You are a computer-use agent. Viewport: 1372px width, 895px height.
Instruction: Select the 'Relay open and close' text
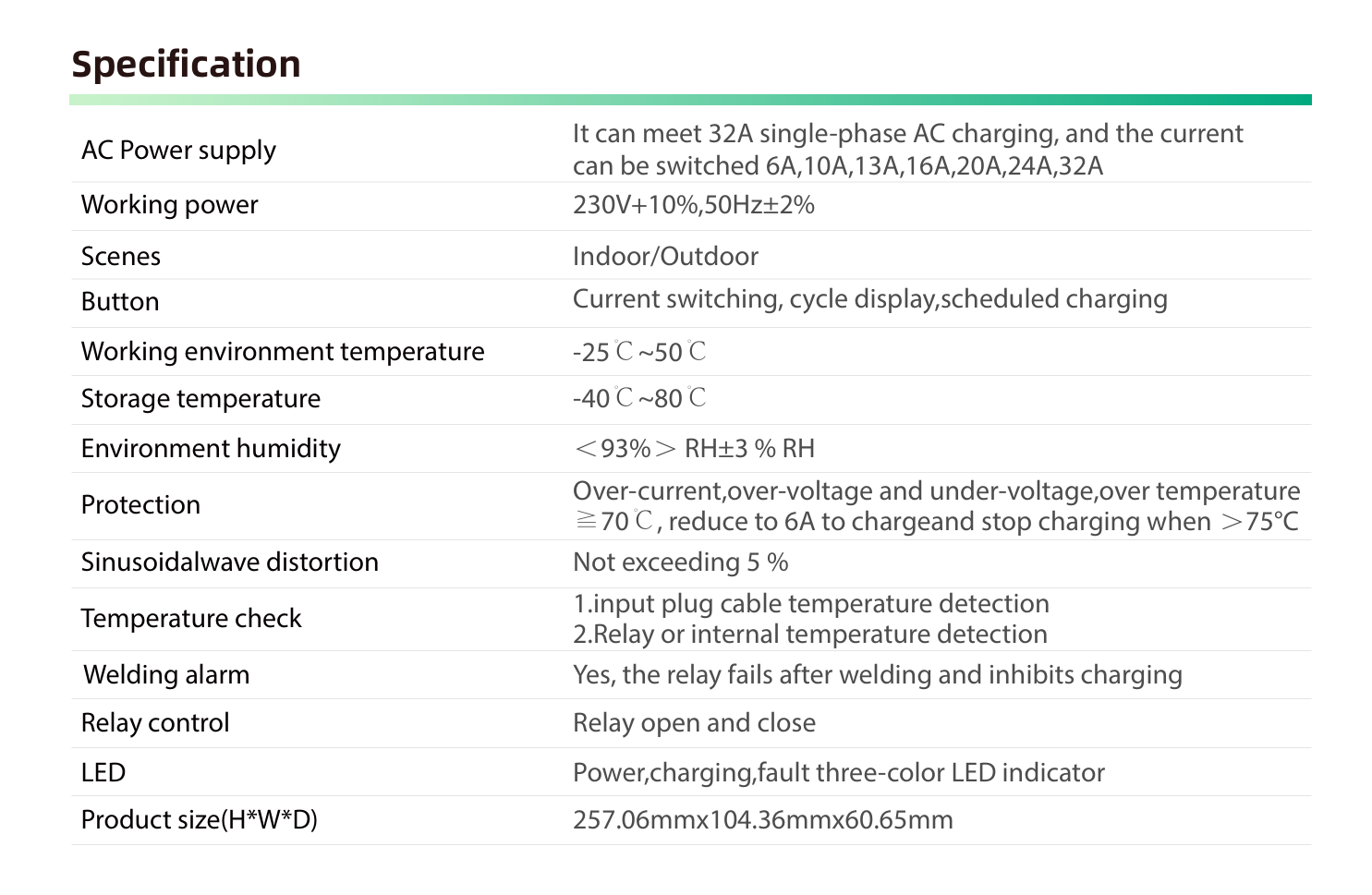pyautogui.click(x=694, y=722)
